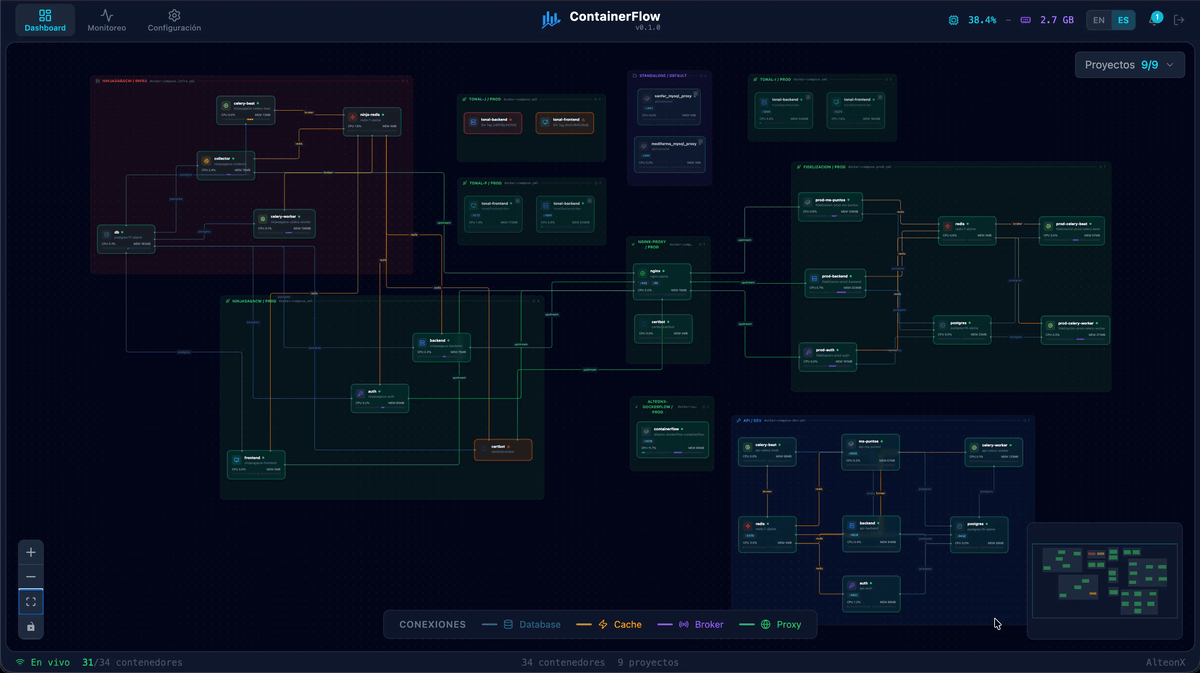Click the ContainerFlow logo icon
Screen dimensions: 1200x673
(x=551, y=19)
